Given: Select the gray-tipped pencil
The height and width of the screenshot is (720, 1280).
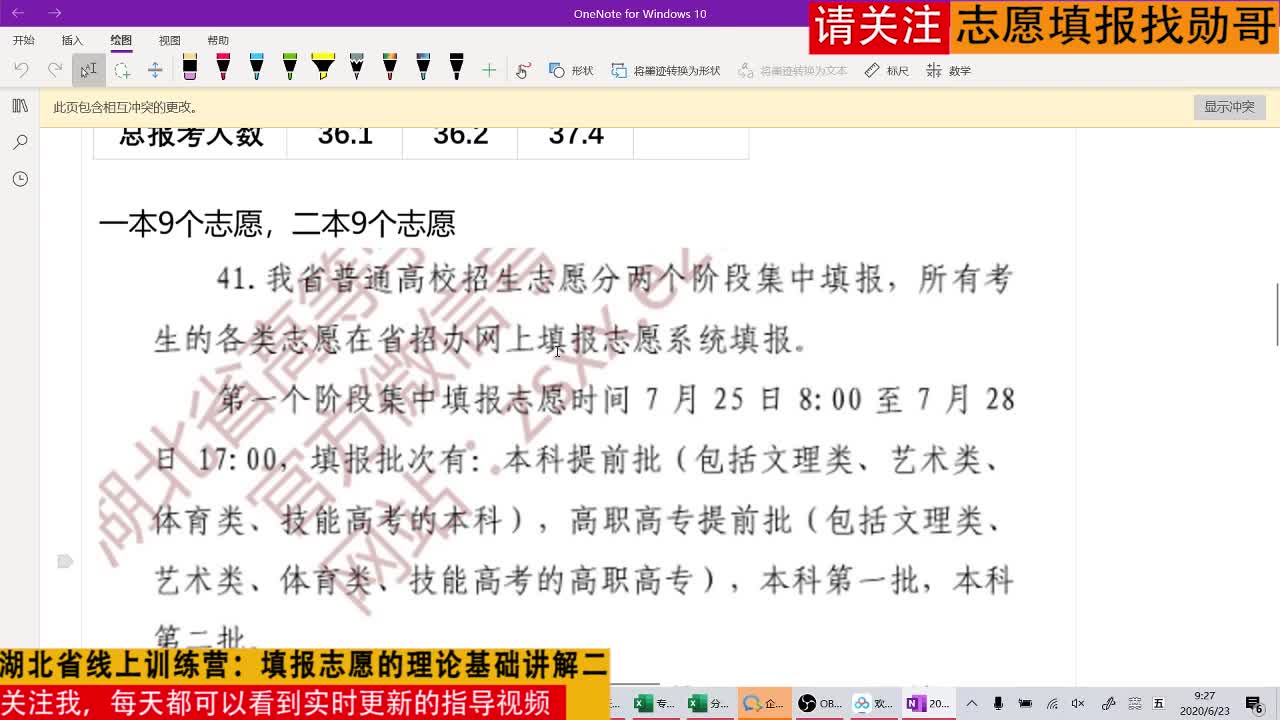Looking at the screenshot, I should (357, 68).
